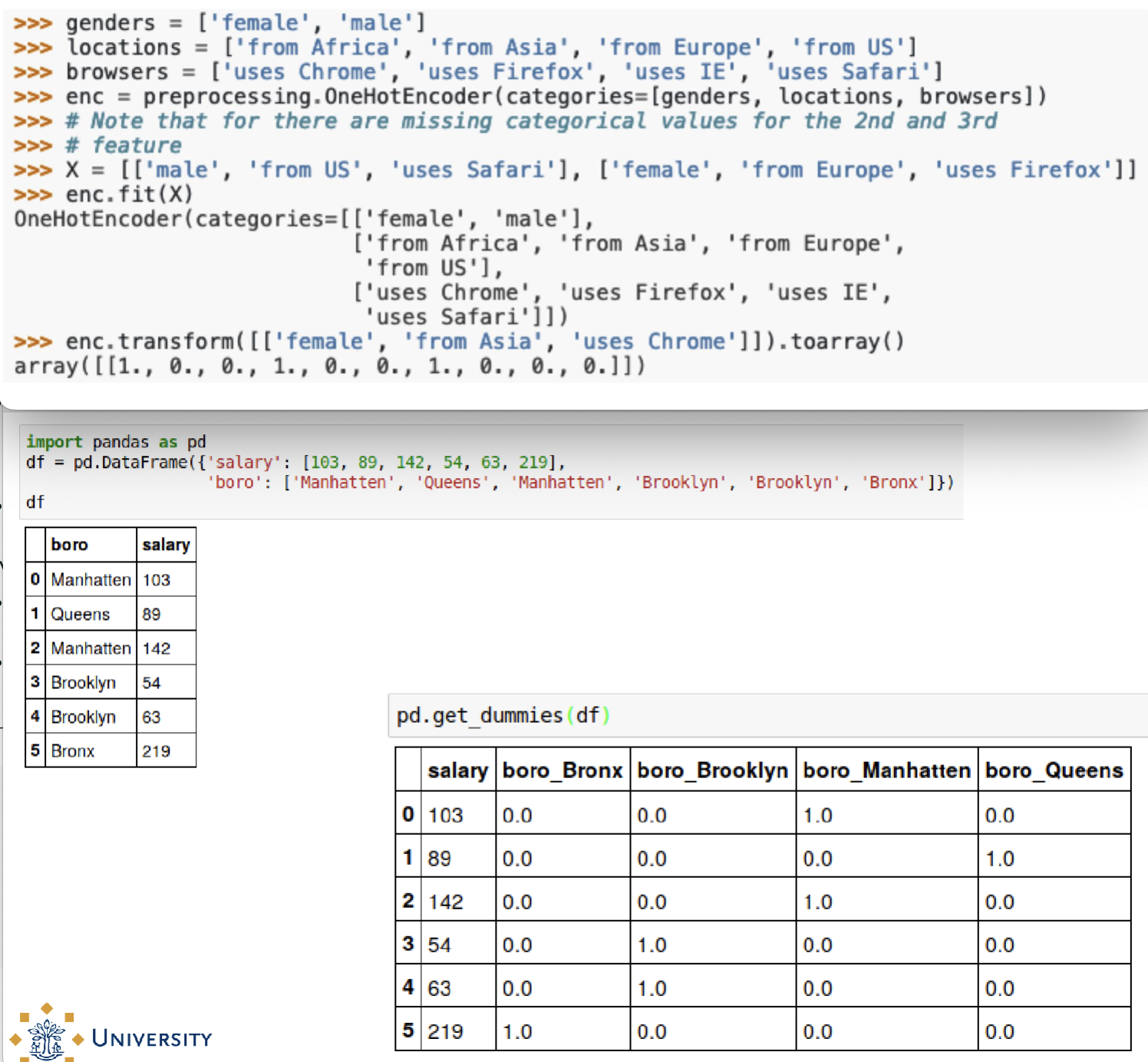Click row index 5 in get_dummies table
Screen dimensions: 1148x1062
pyautogui.click(x=408, y=1030)
